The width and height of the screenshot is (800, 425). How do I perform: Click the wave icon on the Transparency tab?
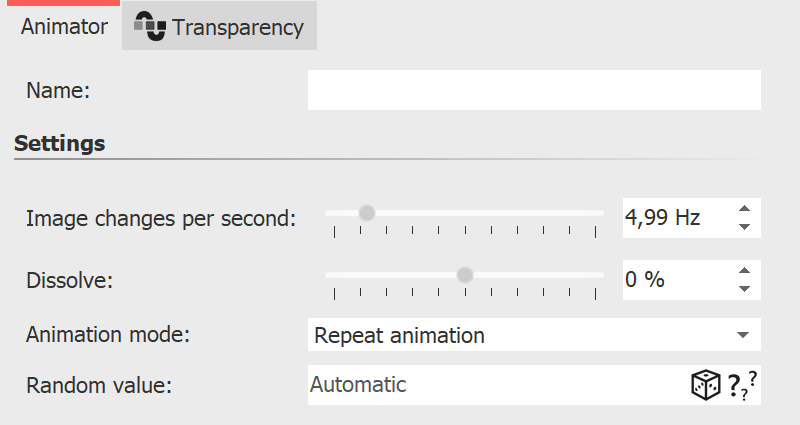(149, 28)
